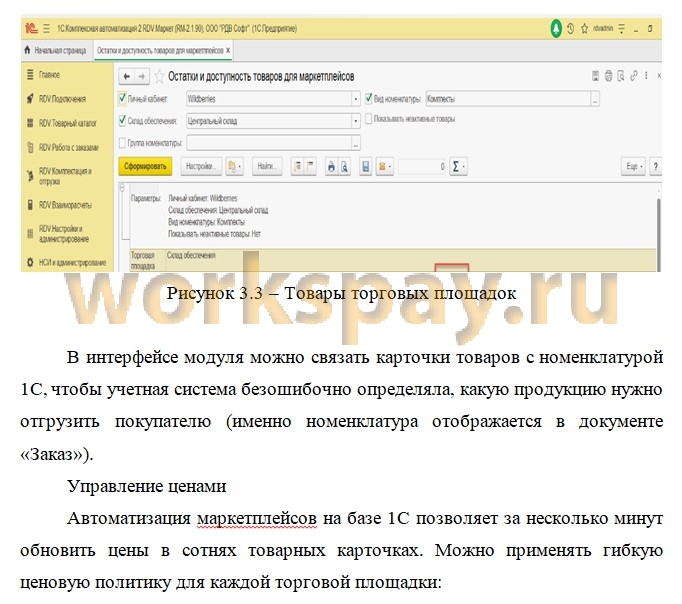Enable the Группа номенклатуры checkbox
The width and height of the screenshot is (682, 604).
tap(123, 142)
